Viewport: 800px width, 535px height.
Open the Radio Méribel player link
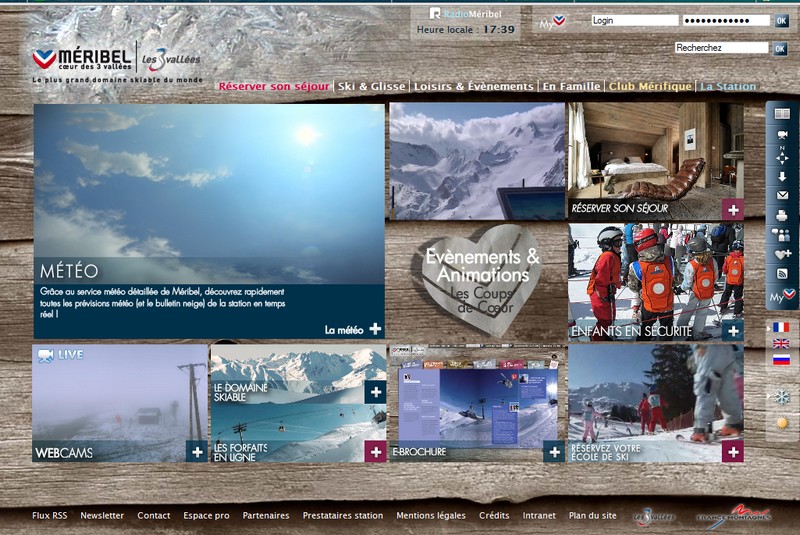point(465,14)
